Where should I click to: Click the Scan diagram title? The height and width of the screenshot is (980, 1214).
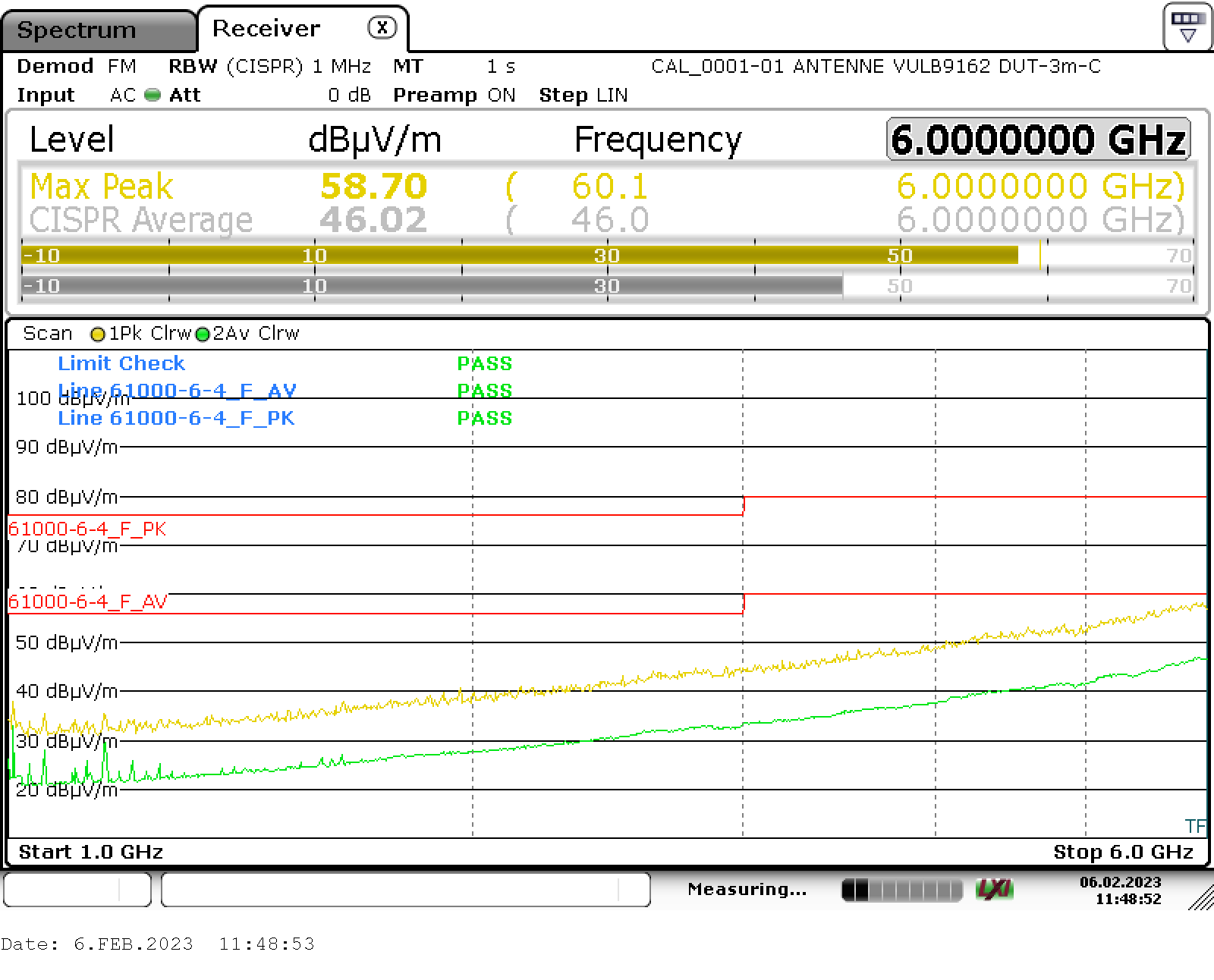(48, 334)
